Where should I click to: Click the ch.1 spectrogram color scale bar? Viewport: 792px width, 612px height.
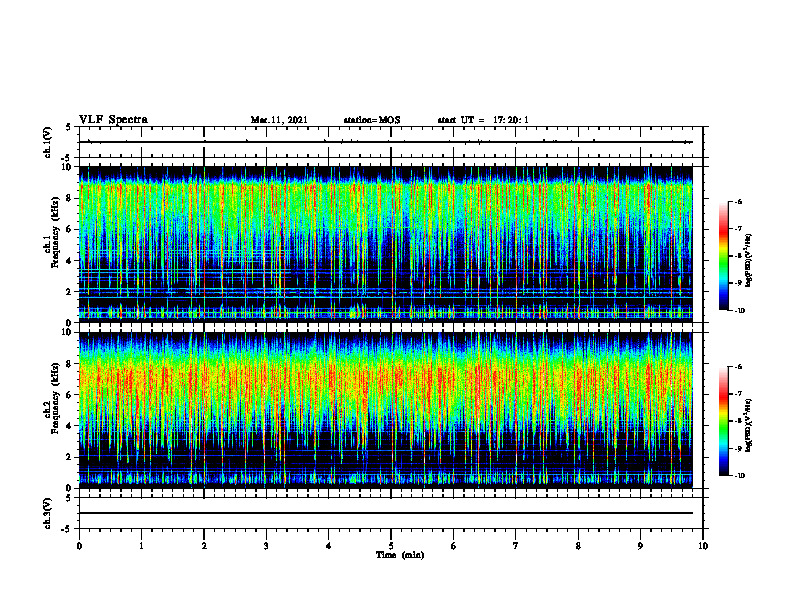pos(723,256)
